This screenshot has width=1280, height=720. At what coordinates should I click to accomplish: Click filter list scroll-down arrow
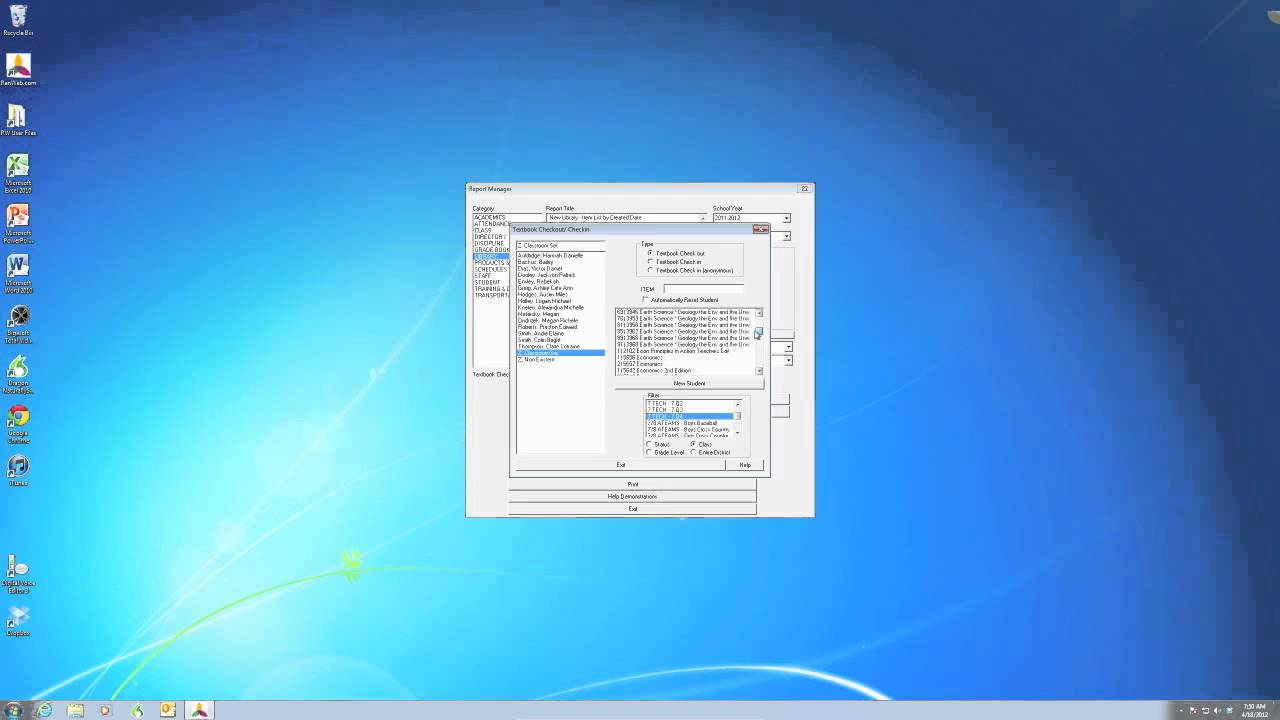click(x=738, y=432)
